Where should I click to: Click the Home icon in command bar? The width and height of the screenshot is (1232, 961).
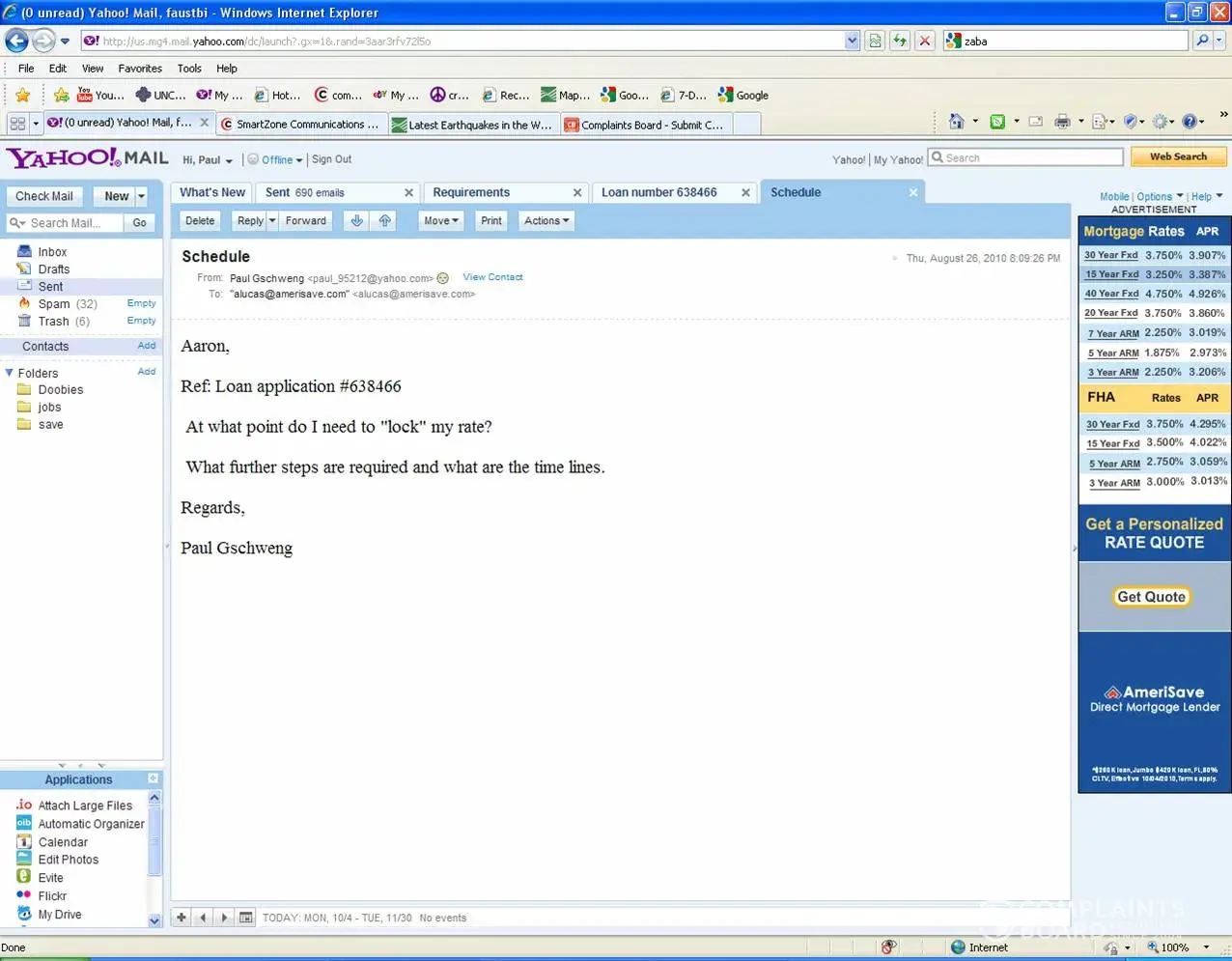pyautogui.click(x=956, y=122)
